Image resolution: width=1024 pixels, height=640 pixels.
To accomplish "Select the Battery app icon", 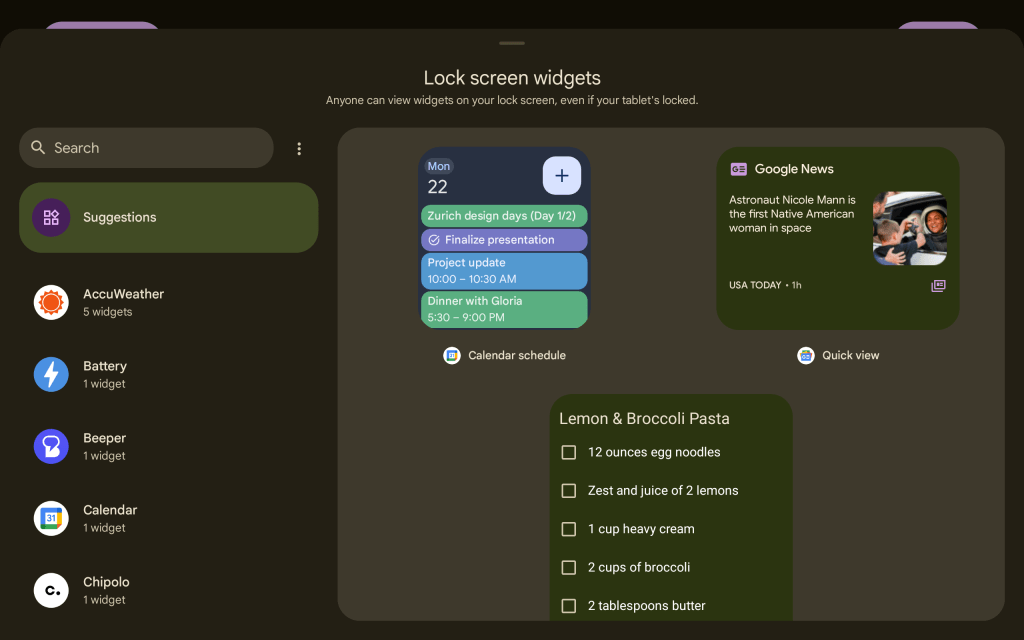I will click(x=51, y=374).
